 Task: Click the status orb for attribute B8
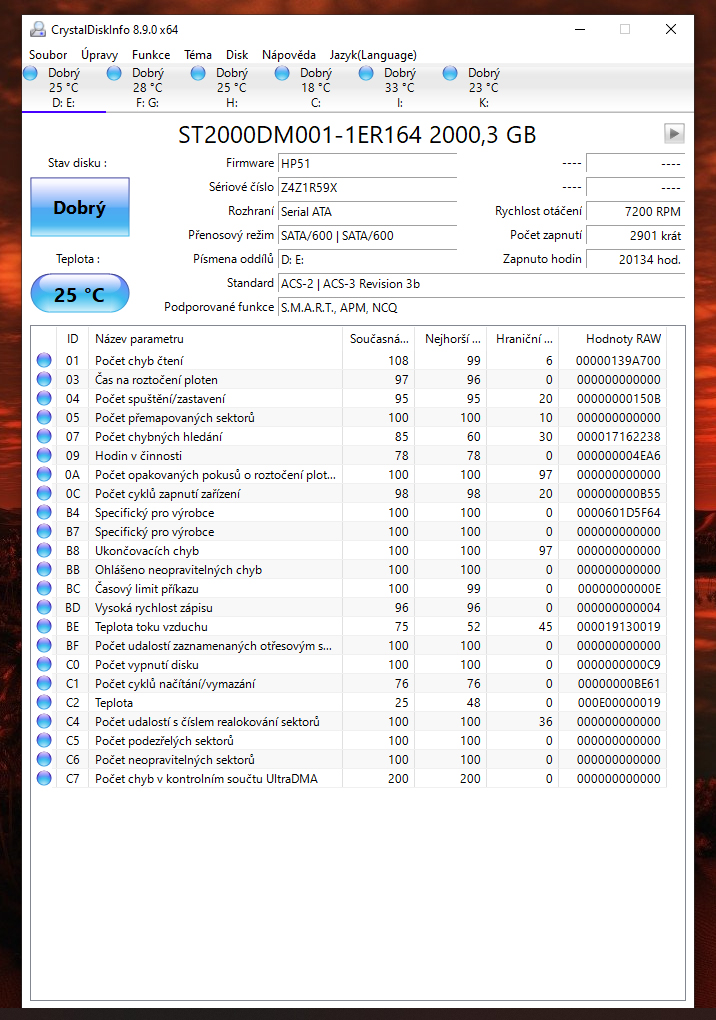tap(44, 550)
